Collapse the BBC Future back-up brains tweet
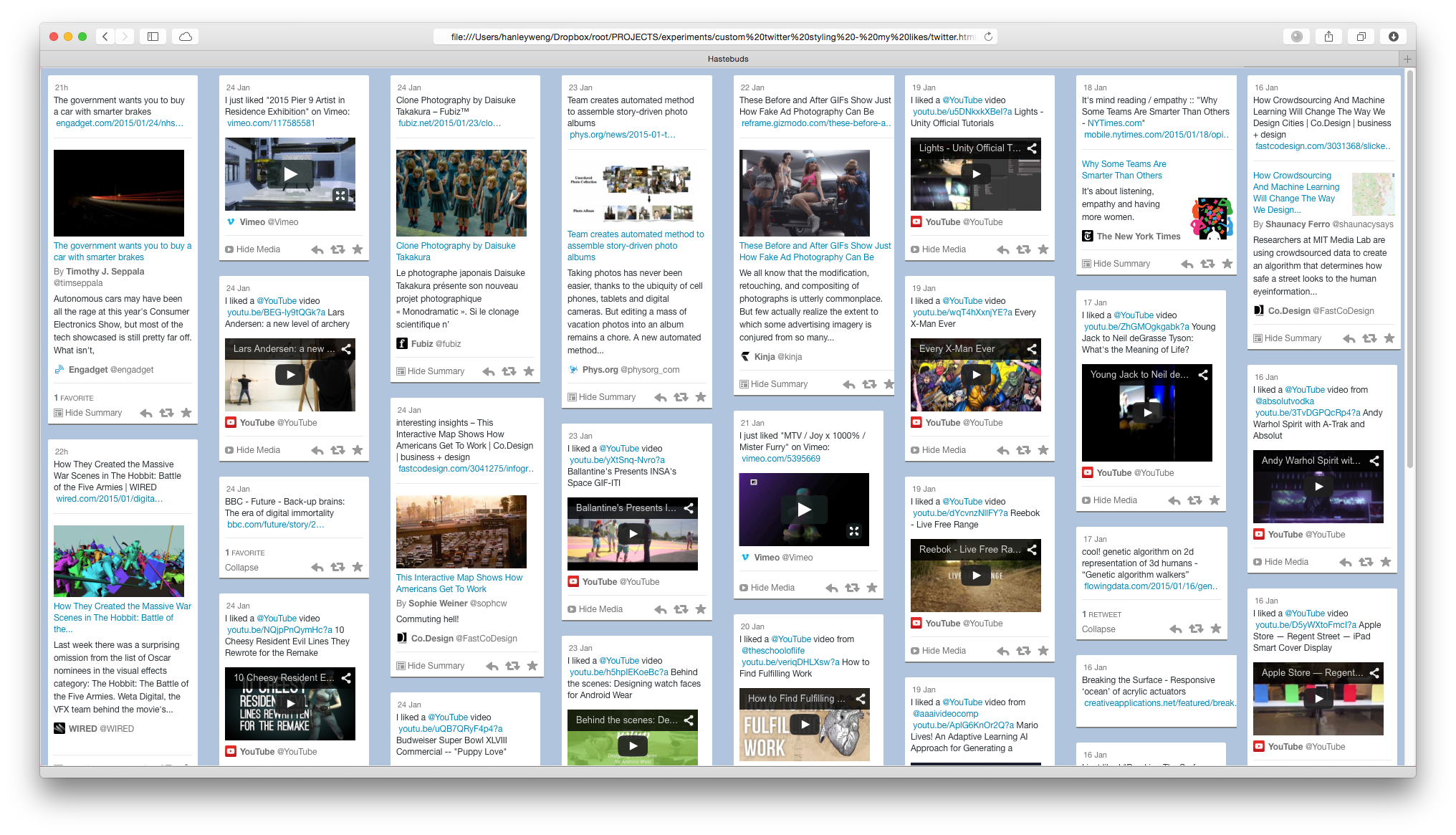Viewport: 1456px width, 835px height. coord(241,568)
